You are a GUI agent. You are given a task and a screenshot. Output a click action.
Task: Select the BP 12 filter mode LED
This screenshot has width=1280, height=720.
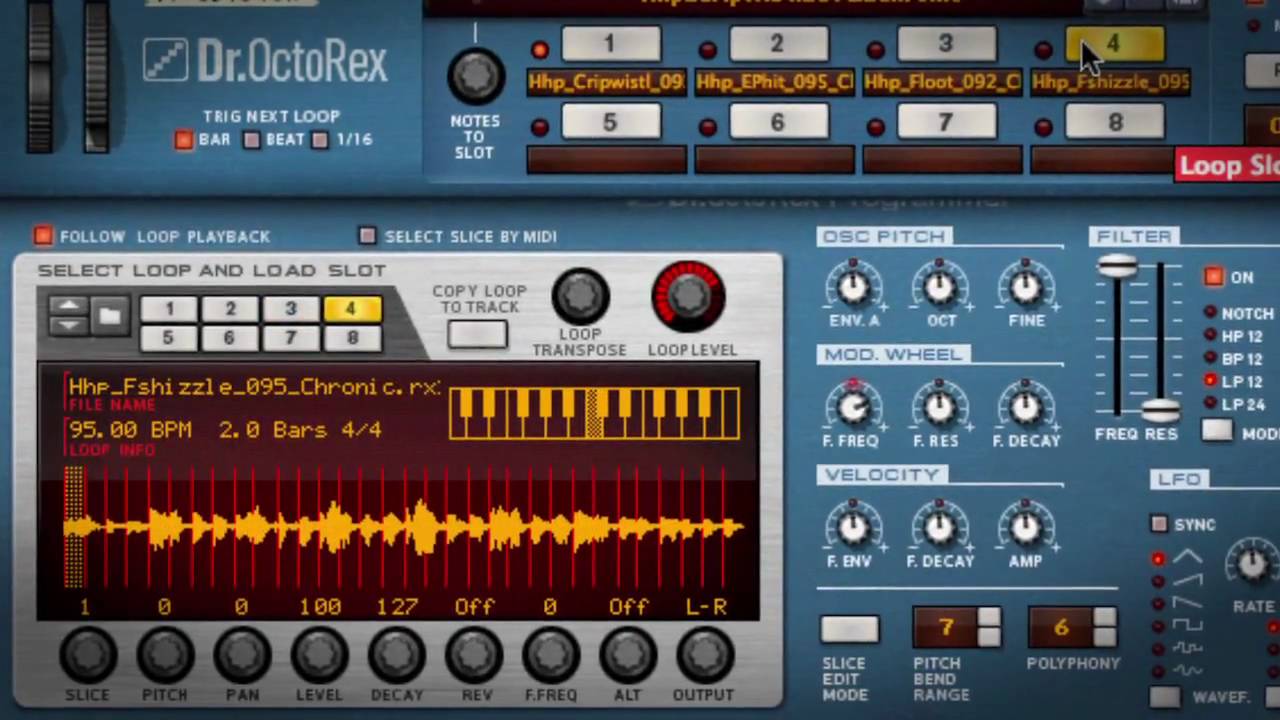click(x=1211, y=358)
